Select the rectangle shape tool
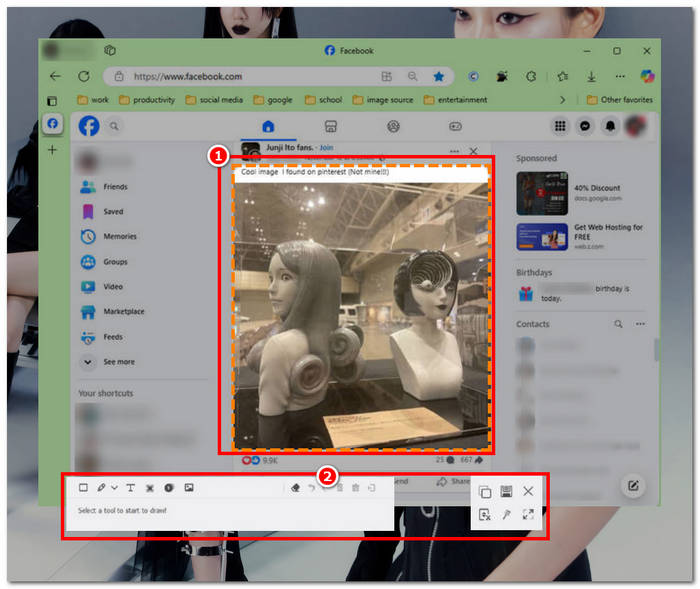 (83, 487)
